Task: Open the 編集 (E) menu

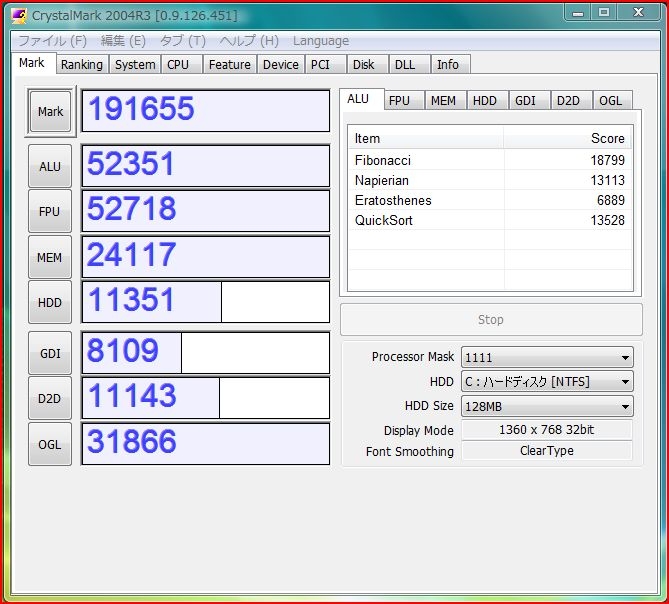Action: click(123, 41)
